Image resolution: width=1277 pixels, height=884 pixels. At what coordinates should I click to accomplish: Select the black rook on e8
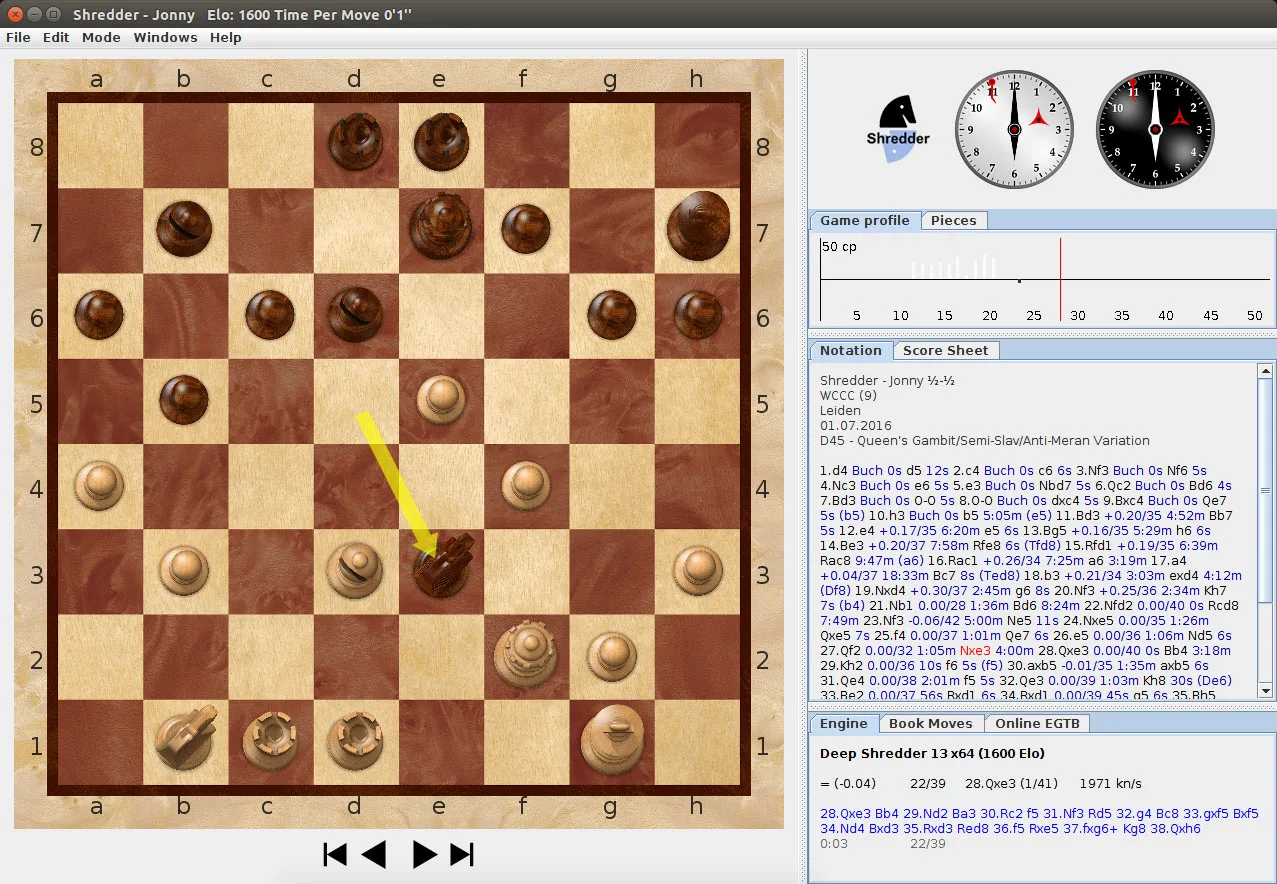click(x=441, y=142)
